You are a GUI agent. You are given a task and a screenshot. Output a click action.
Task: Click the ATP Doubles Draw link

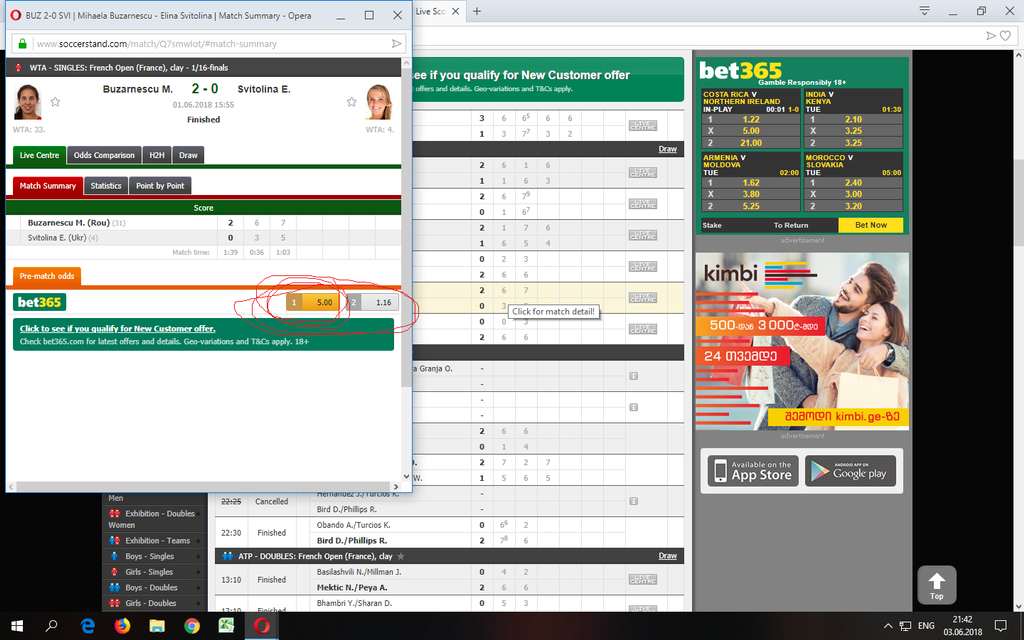(667, 556)
